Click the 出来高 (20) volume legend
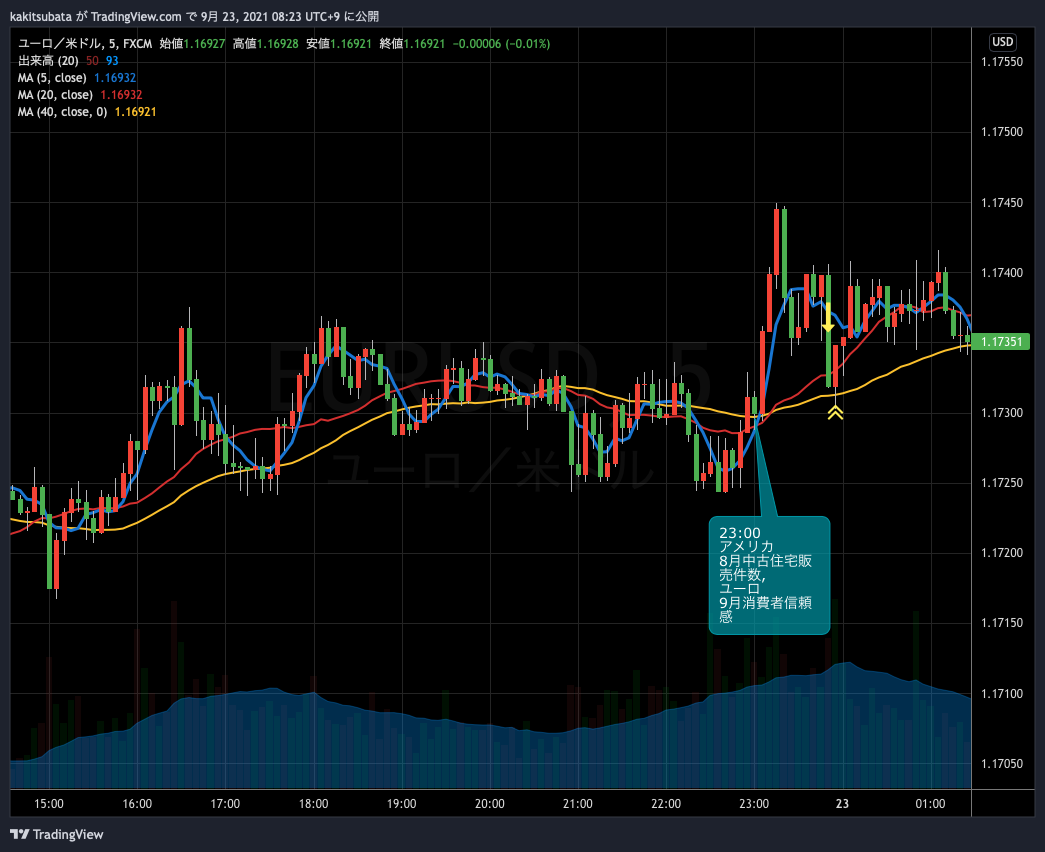Screen dimensions: 1045x852 [68, 61]
